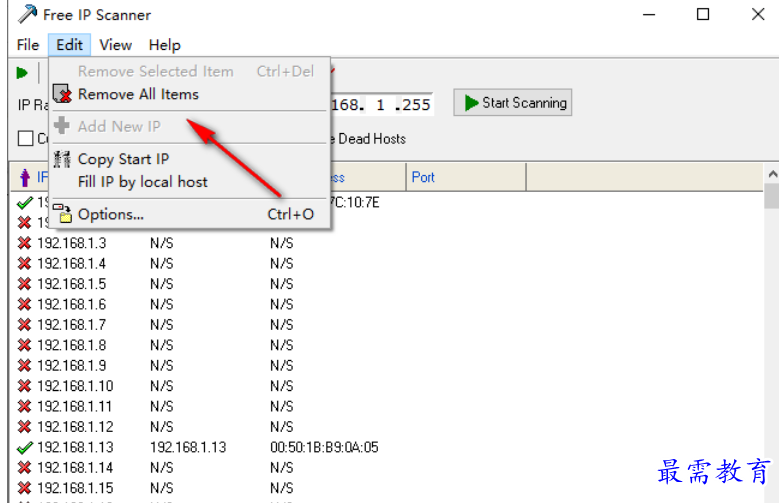Maximize the Free IP Scanner window

tap(702, 14)
